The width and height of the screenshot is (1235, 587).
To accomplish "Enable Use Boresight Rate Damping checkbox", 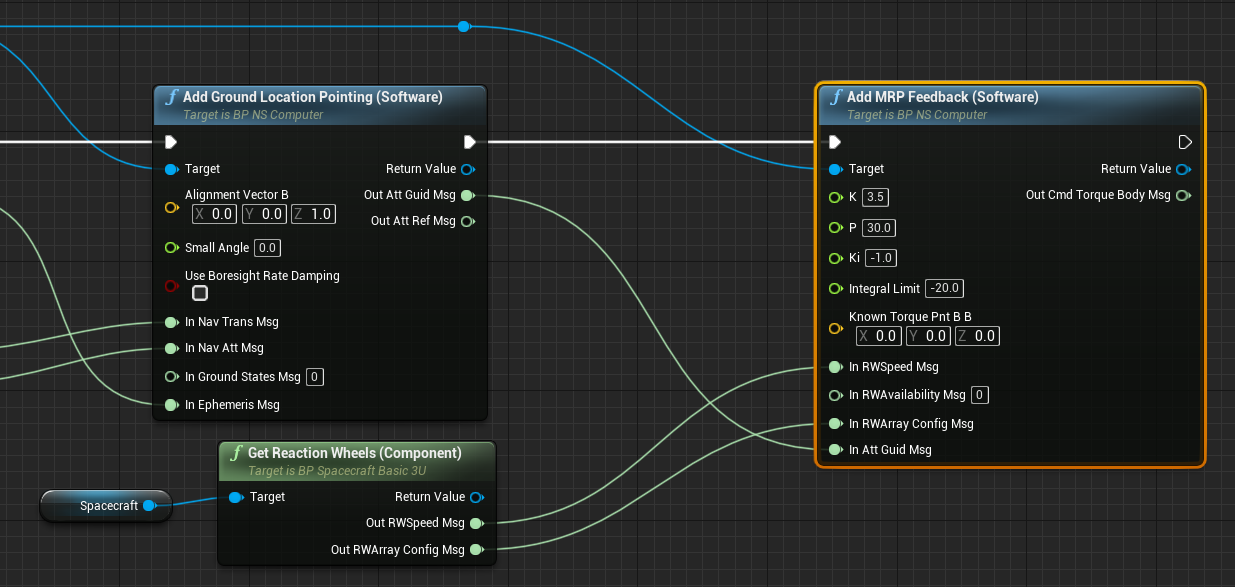I will (200, 293).
